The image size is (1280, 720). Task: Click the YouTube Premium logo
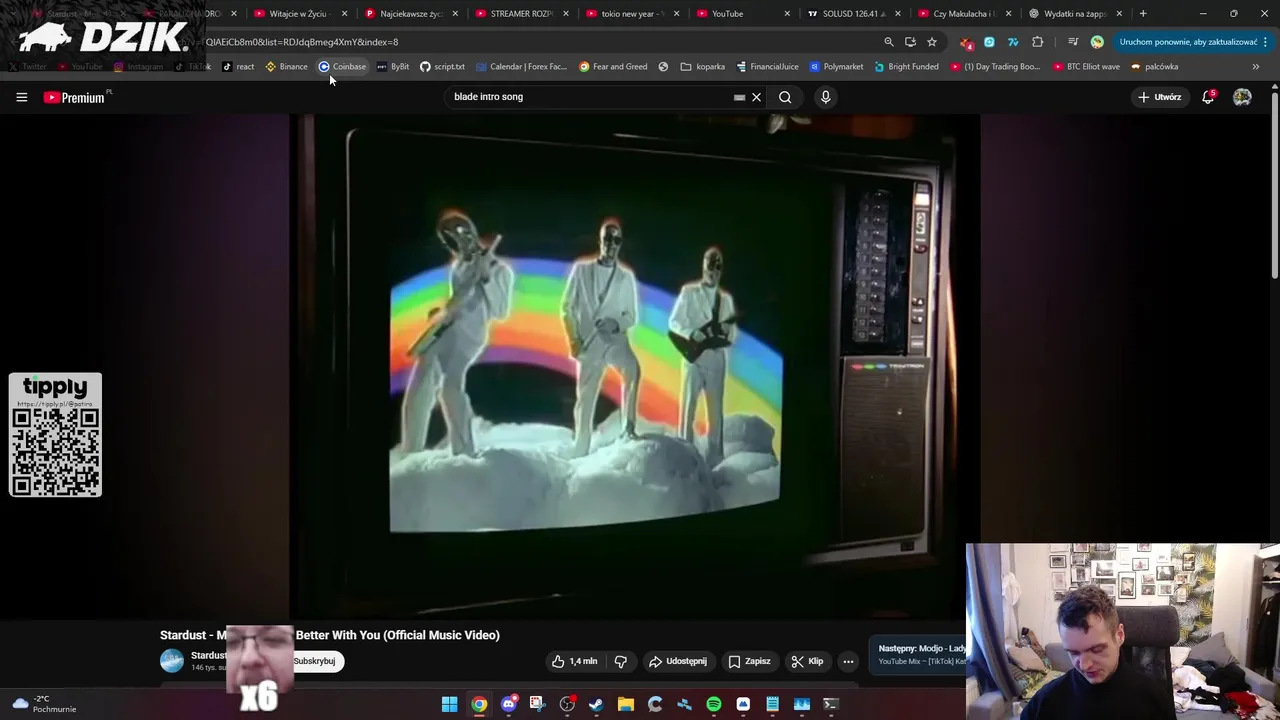(74, 97)
